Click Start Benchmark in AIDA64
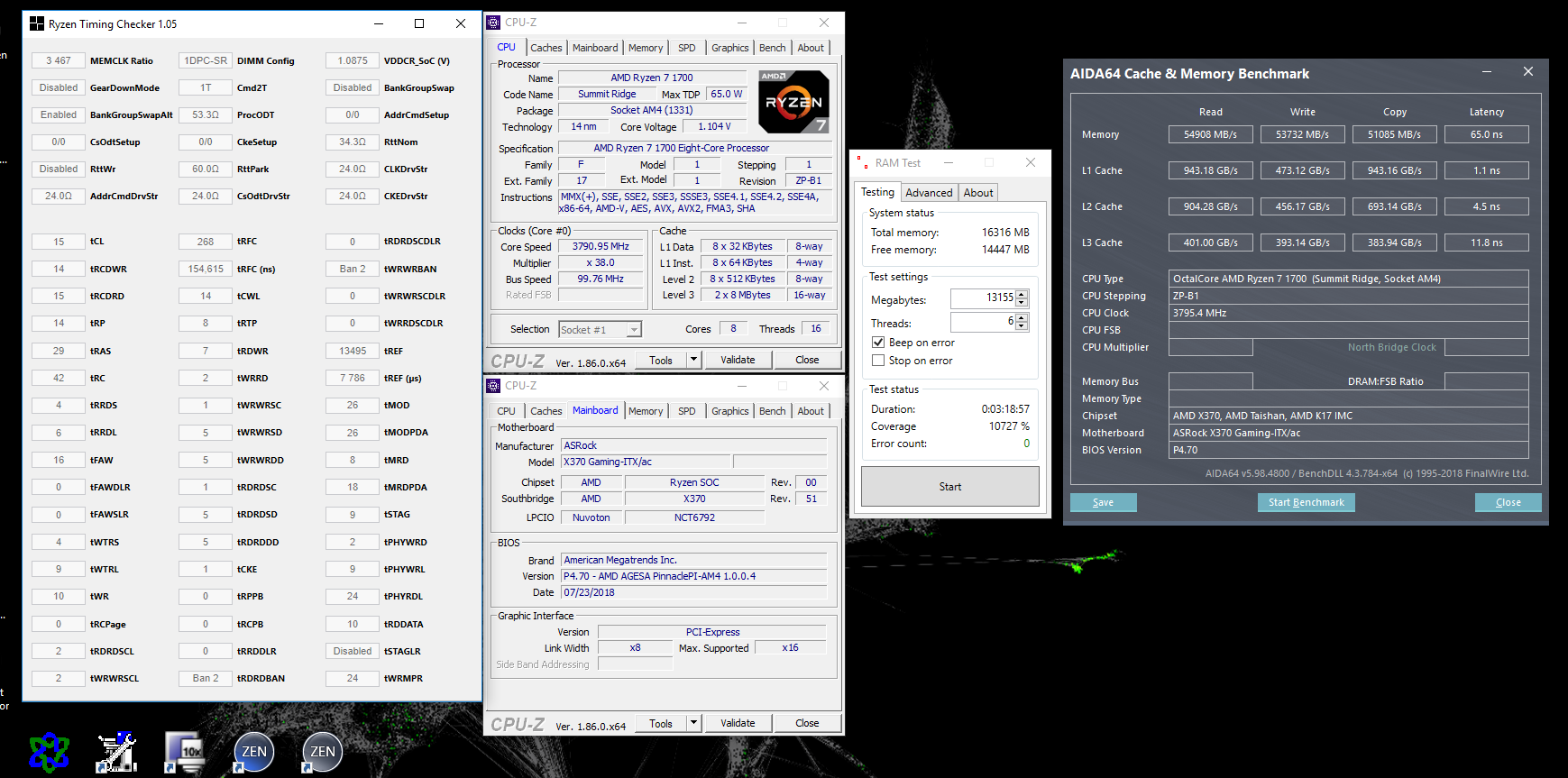 (x=1306, y=503)
